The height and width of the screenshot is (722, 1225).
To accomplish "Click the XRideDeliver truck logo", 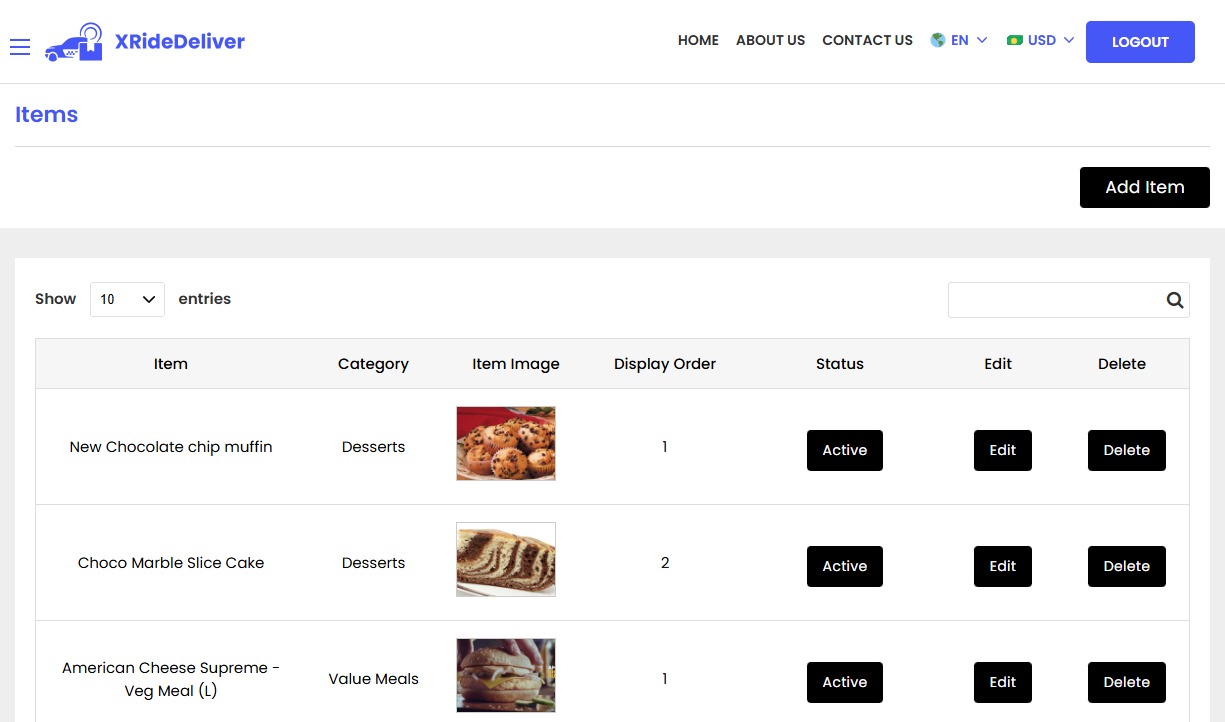I will point(73,42).
